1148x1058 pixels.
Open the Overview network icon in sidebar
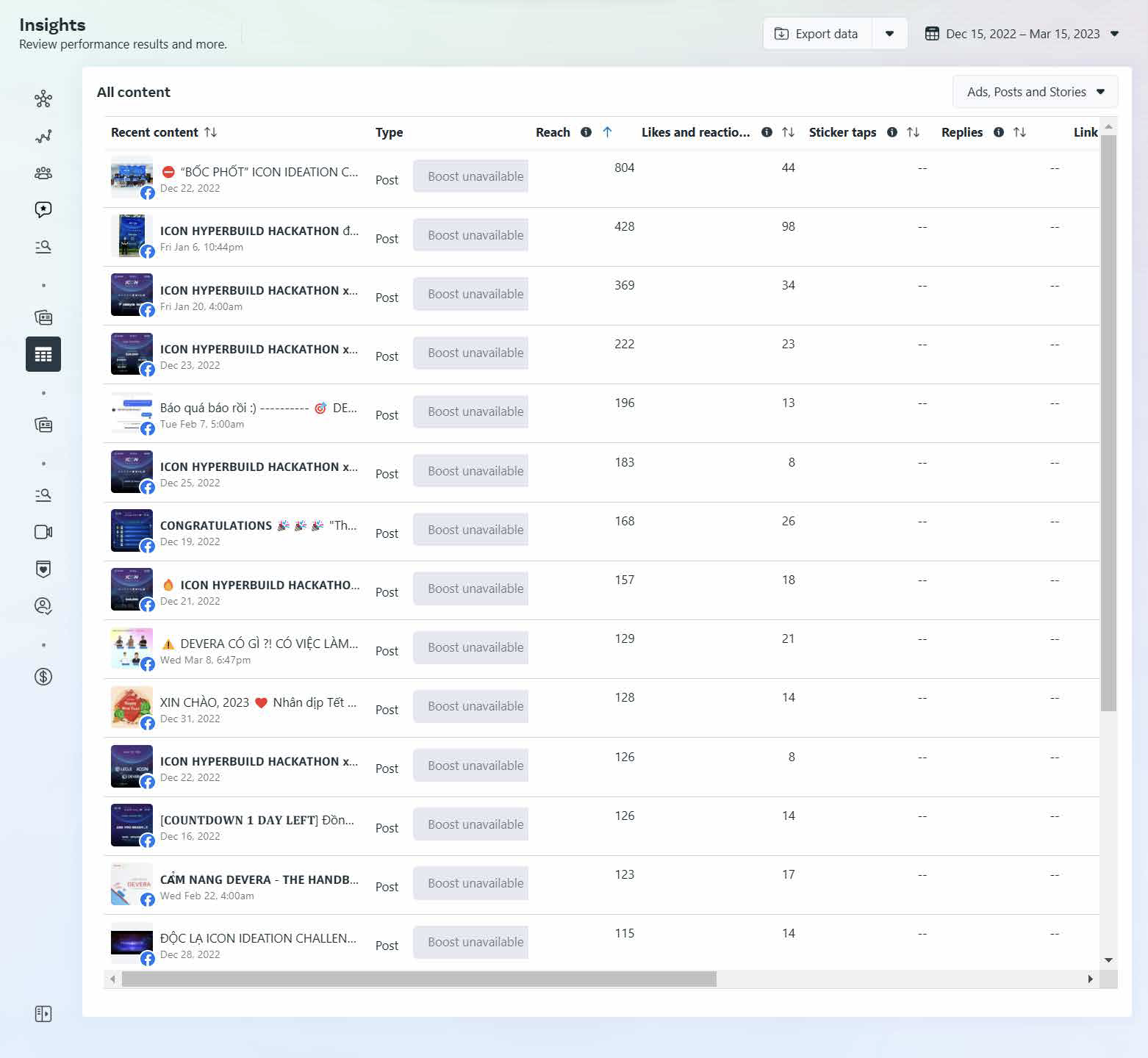[x=43, y=98]
